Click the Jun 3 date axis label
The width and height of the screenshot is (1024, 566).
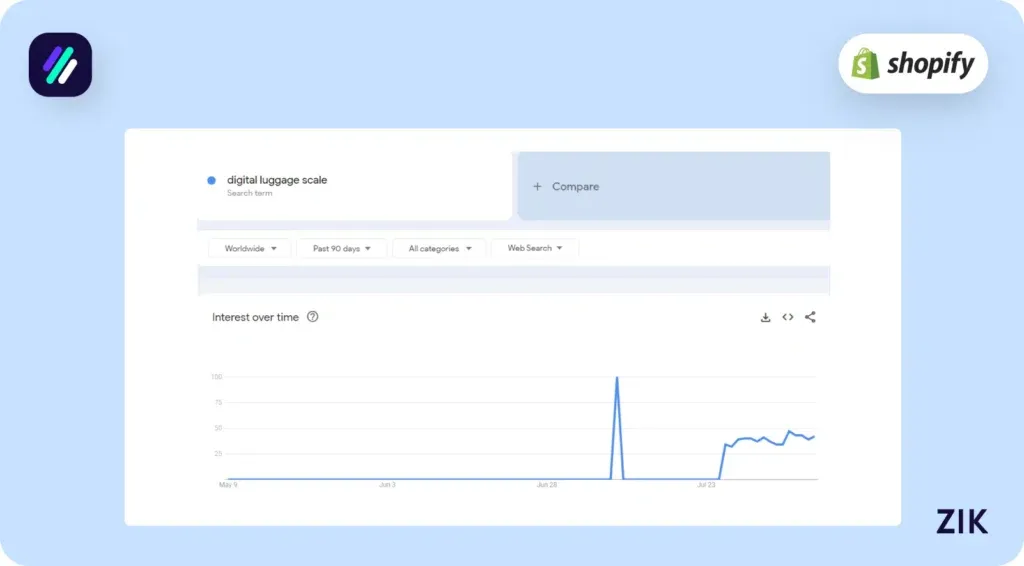point(387,485)
